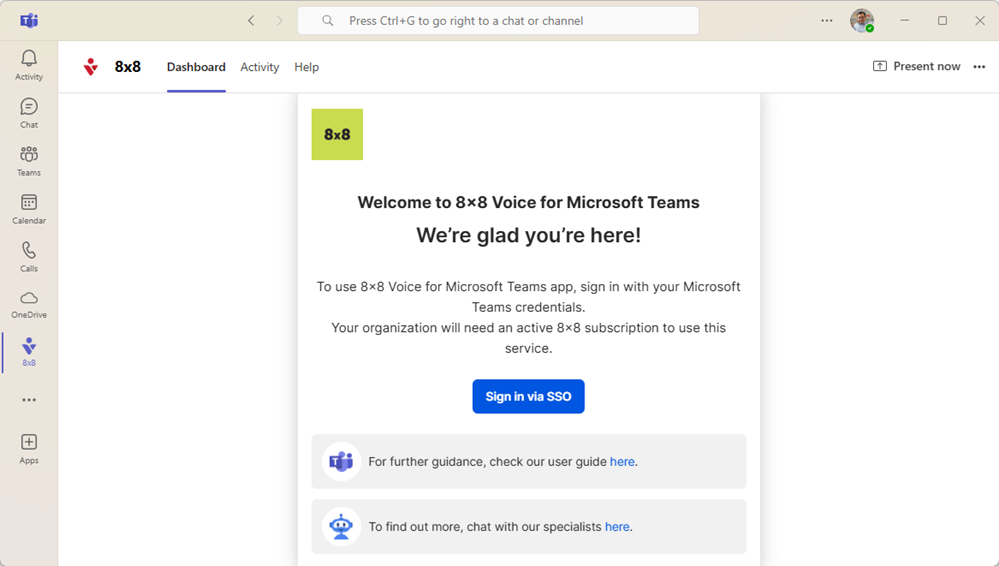Open OneDrive from the sidebar
999x566 pixels.
click(29, 304)
